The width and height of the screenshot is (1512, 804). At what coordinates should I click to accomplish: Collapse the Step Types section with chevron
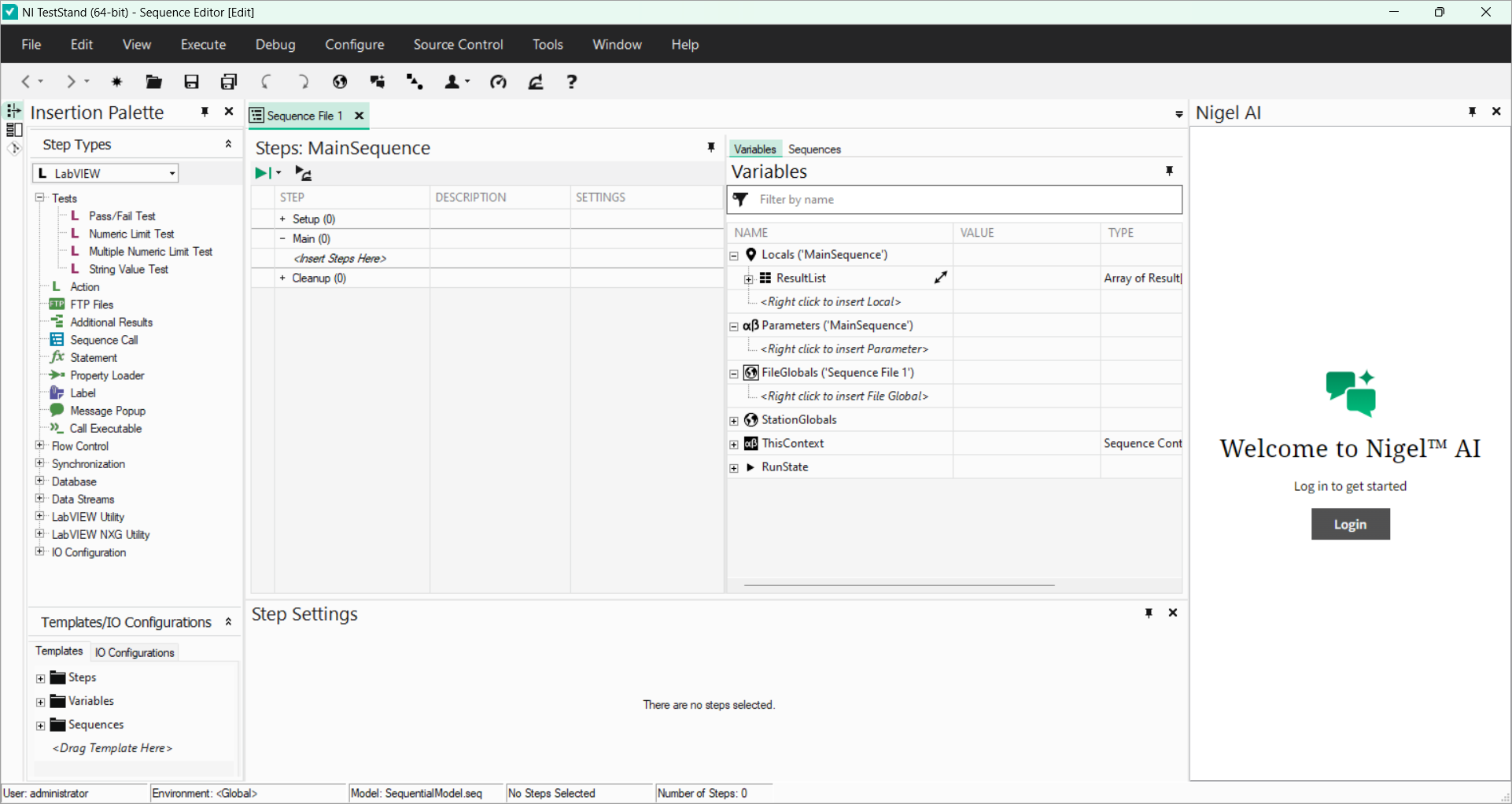pos(228,144)
